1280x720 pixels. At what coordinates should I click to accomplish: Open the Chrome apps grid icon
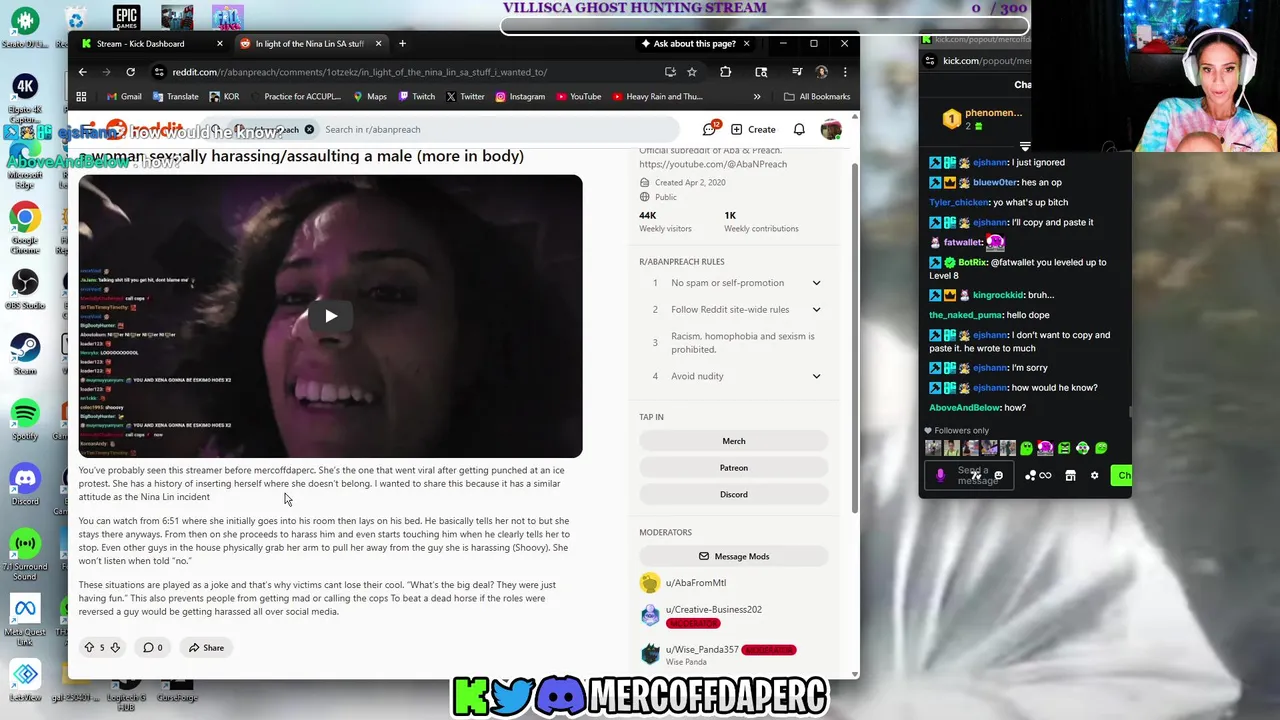coord(81,97)
